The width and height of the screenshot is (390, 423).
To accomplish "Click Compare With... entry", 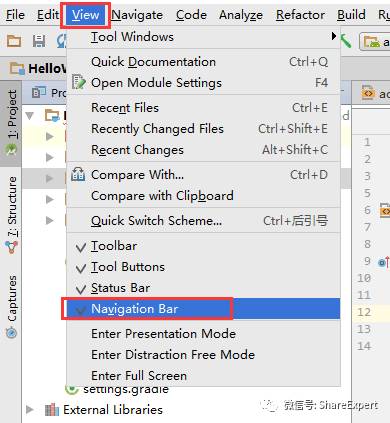I will click(203, 175).
